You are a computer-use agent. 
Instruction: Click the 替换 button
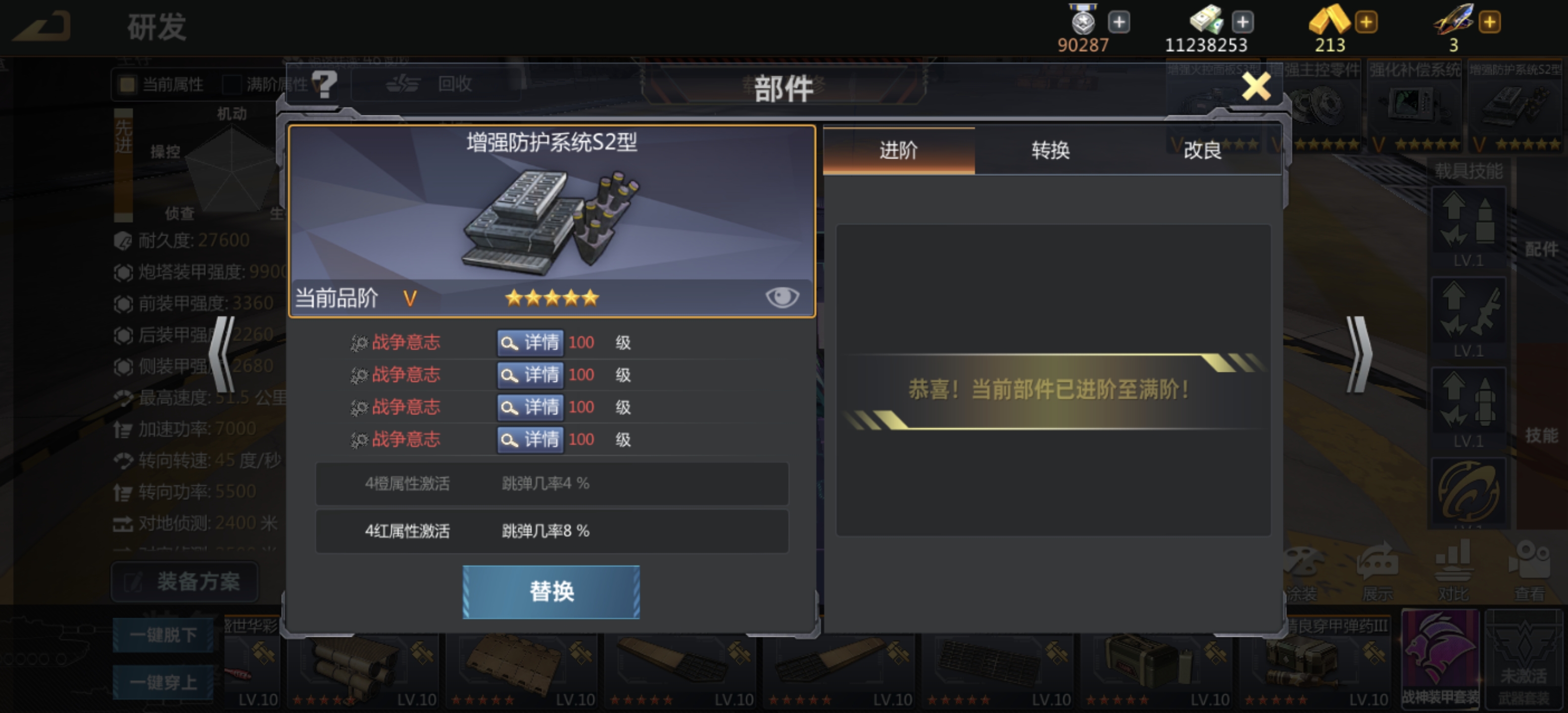click(551, 591)
